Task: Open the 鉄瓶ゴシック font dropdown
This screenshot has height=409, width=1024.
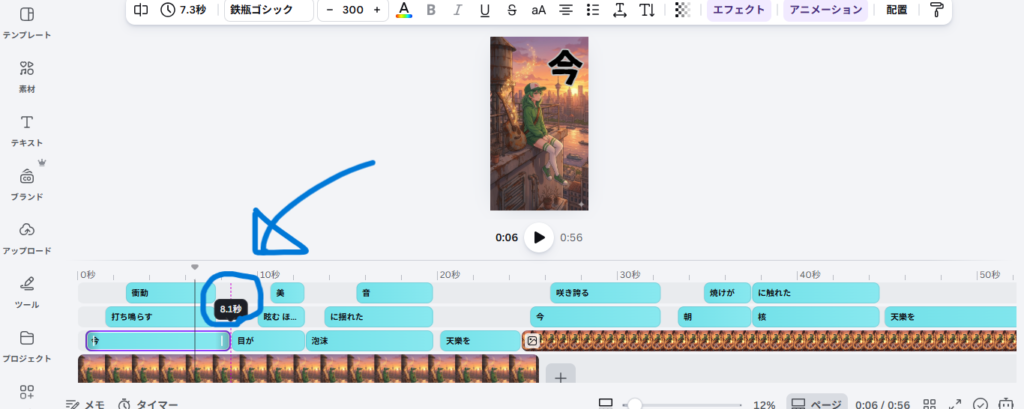Action: click(x=267, y=10)
